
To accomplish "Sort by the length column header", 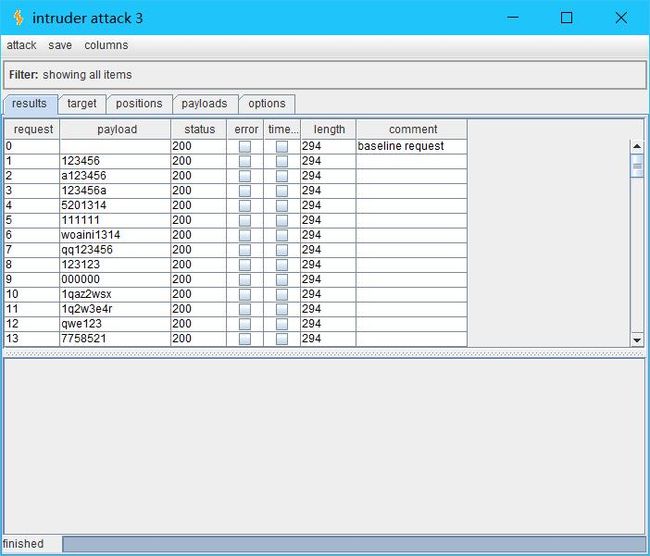I will [x=328, y=129].
